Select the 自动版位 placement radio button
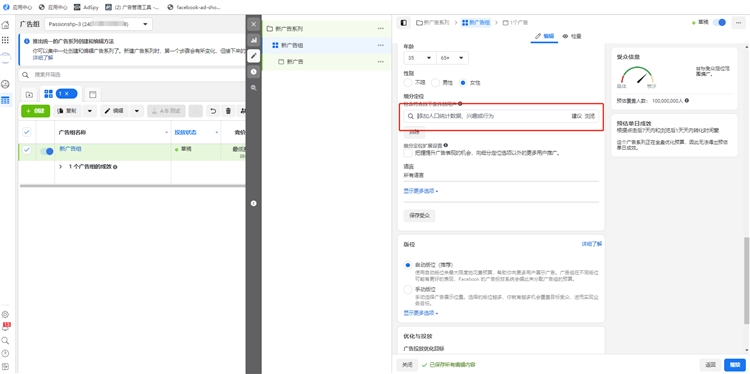The width and height of the screenshot is (750, 374). [408, 264]
